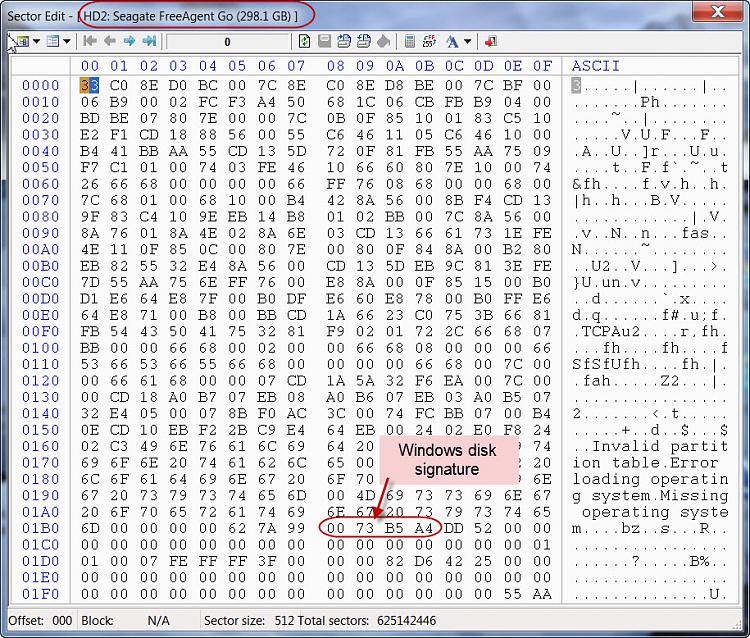This screenshot has height=638, width=750.
Task: Select byte 9F in row 0080
Action: [x=89, y=217]
